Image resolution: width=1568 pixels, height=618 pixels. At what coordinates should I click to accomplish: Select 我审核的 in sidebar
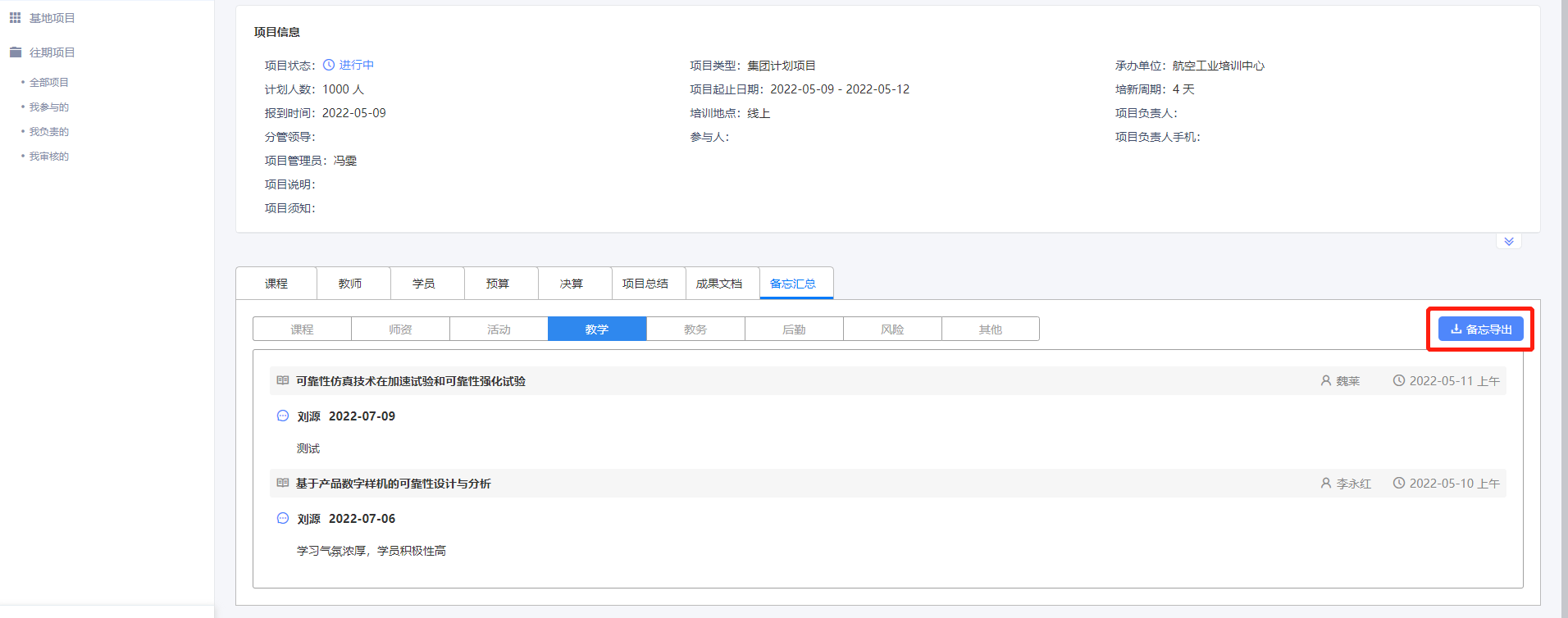49,156
